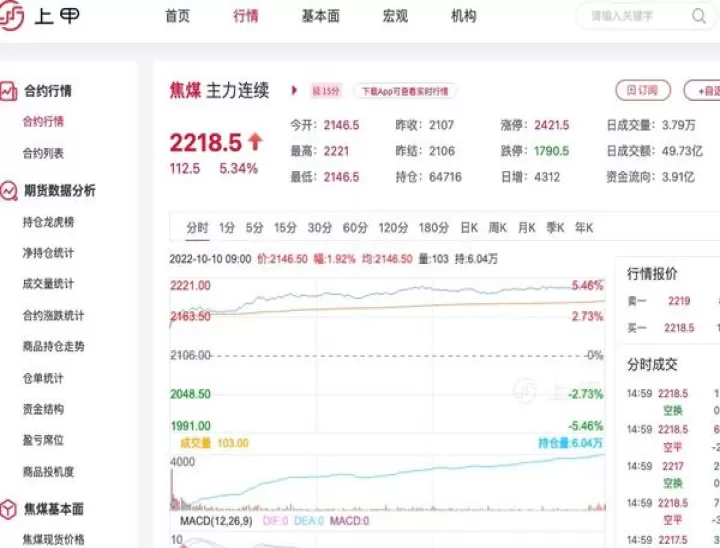
Task: Open 持仓龙虎榜 in the sidebar
Action: click(x=48, y=222)
